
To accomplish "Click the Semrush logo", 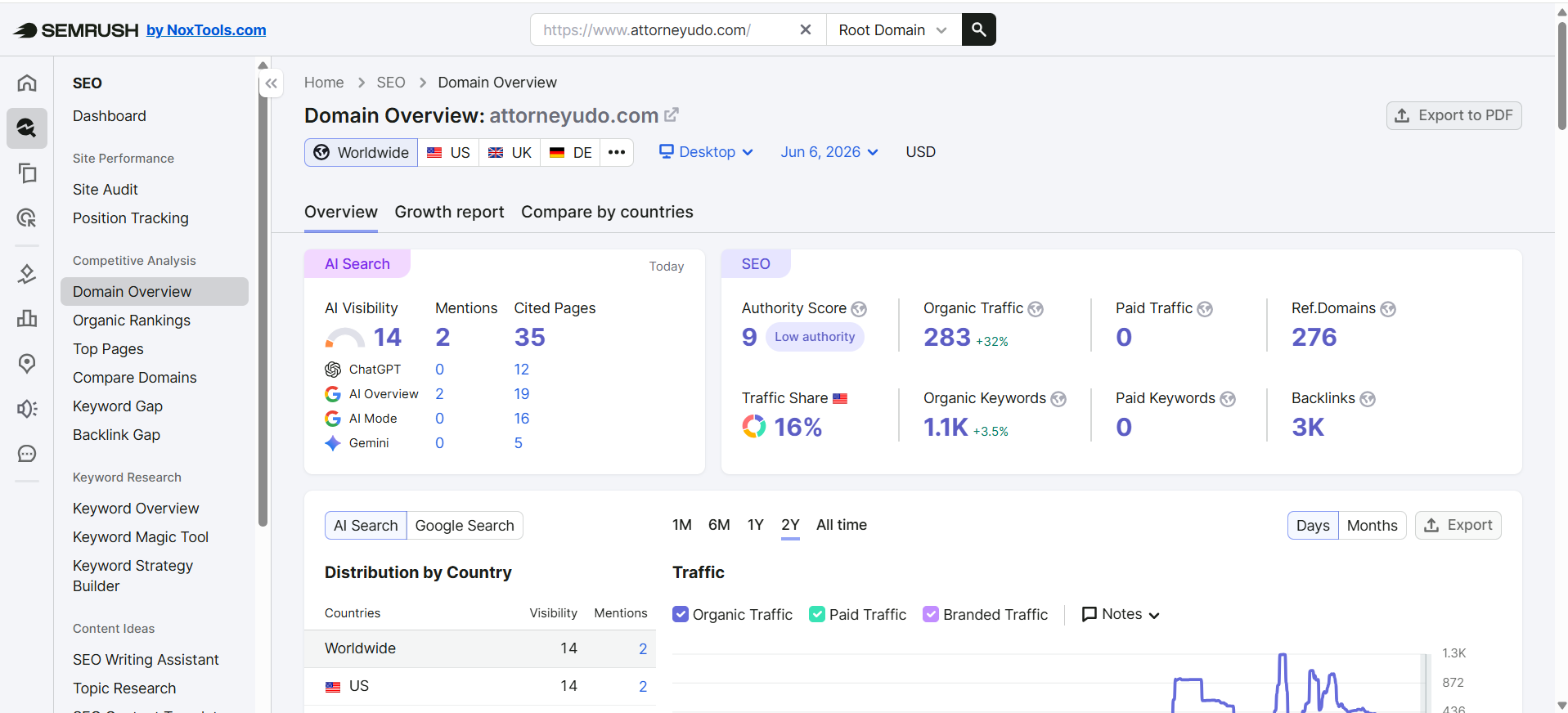I will click(x=76, y=30).
